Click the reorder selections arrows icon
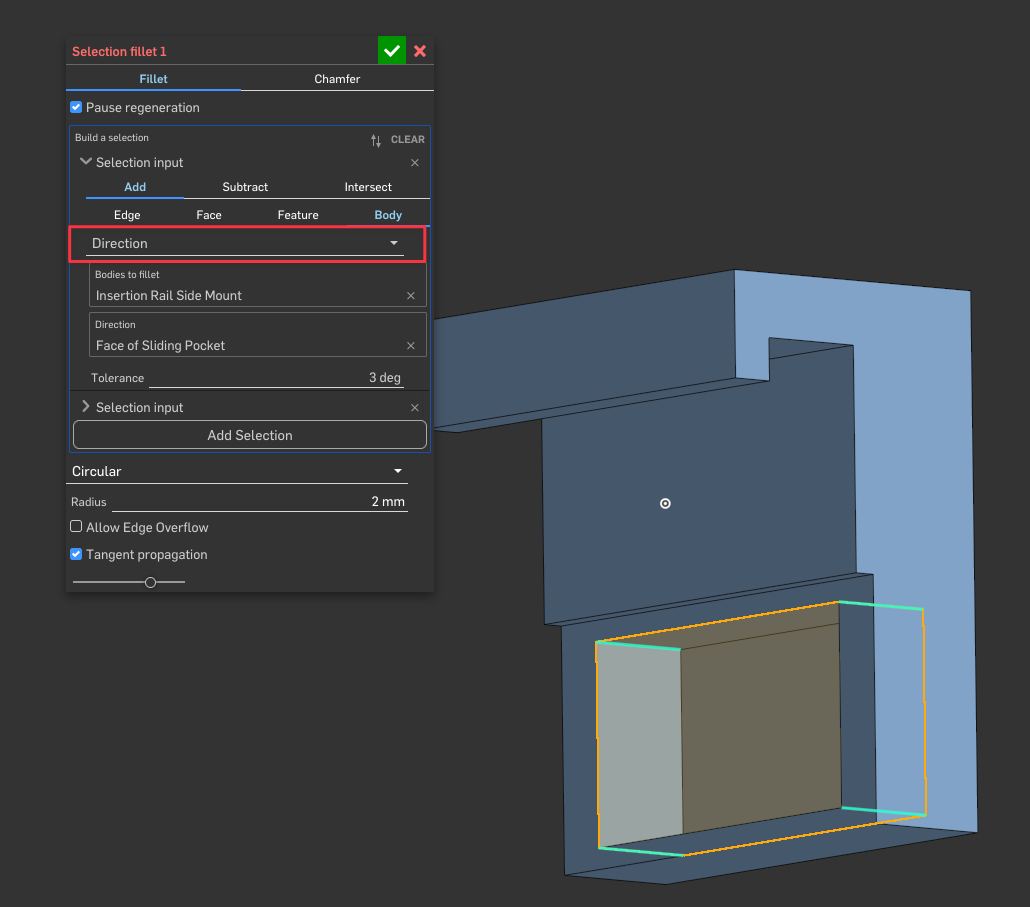The height and width of the screenshot is (907, 1030). (376, 140)
